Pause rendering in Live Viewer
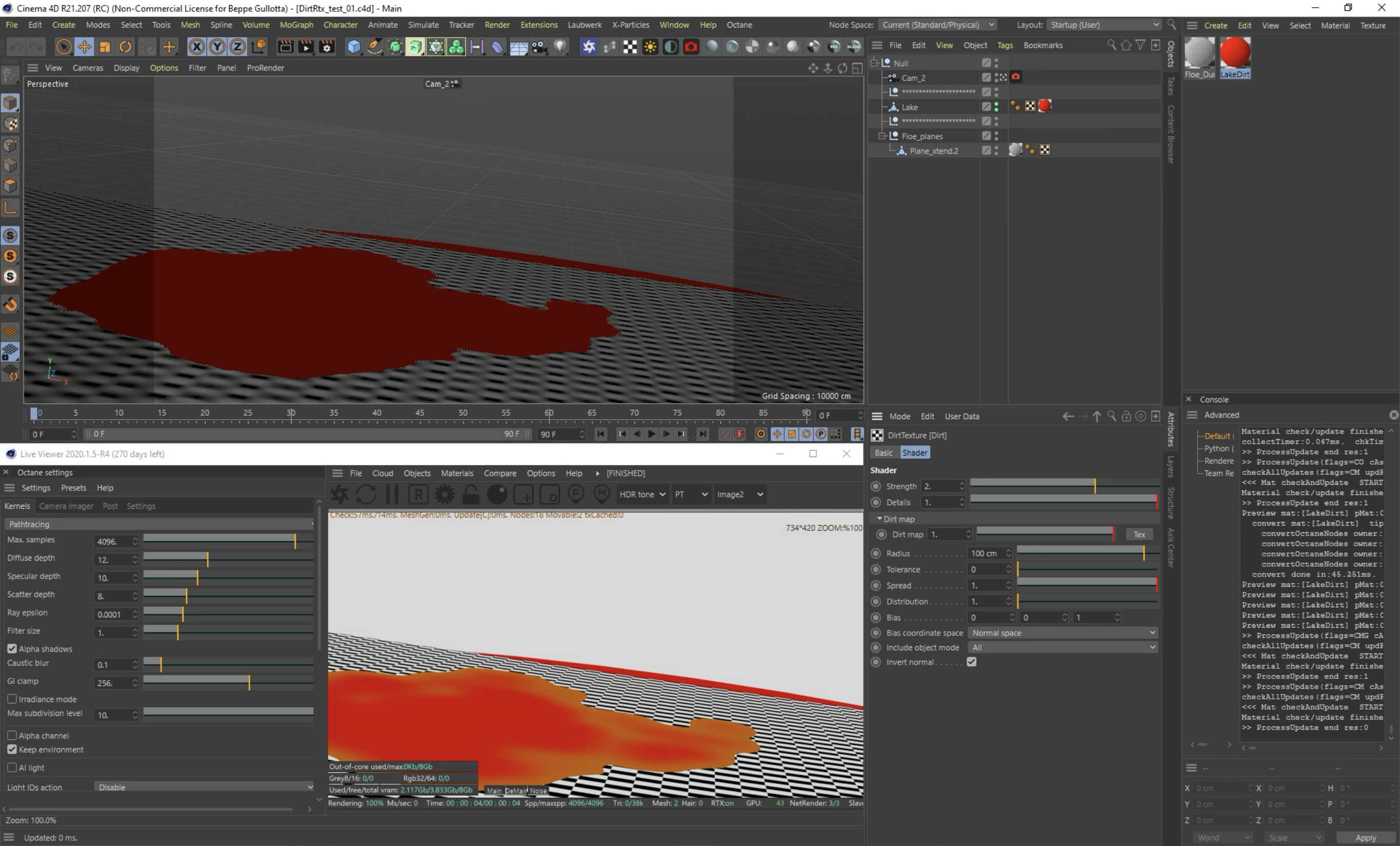The width and height of the screenshot is (1400, 846). [x=392, y=494]
